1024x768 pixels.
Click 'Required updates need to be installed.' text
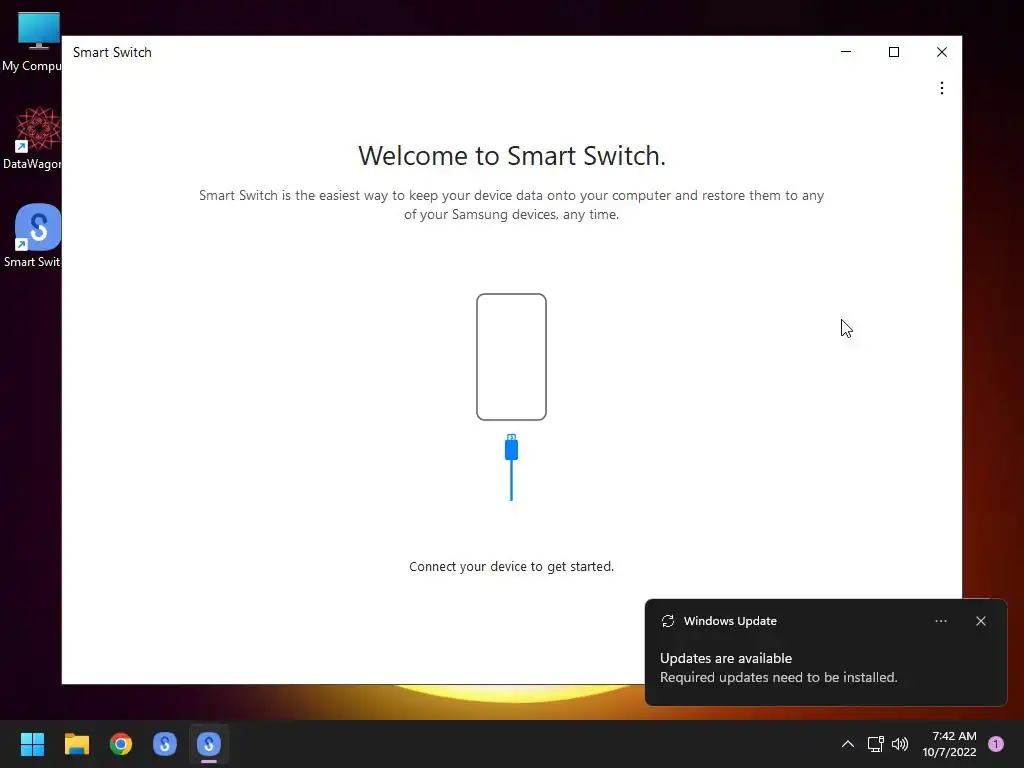tap(778, 677)
